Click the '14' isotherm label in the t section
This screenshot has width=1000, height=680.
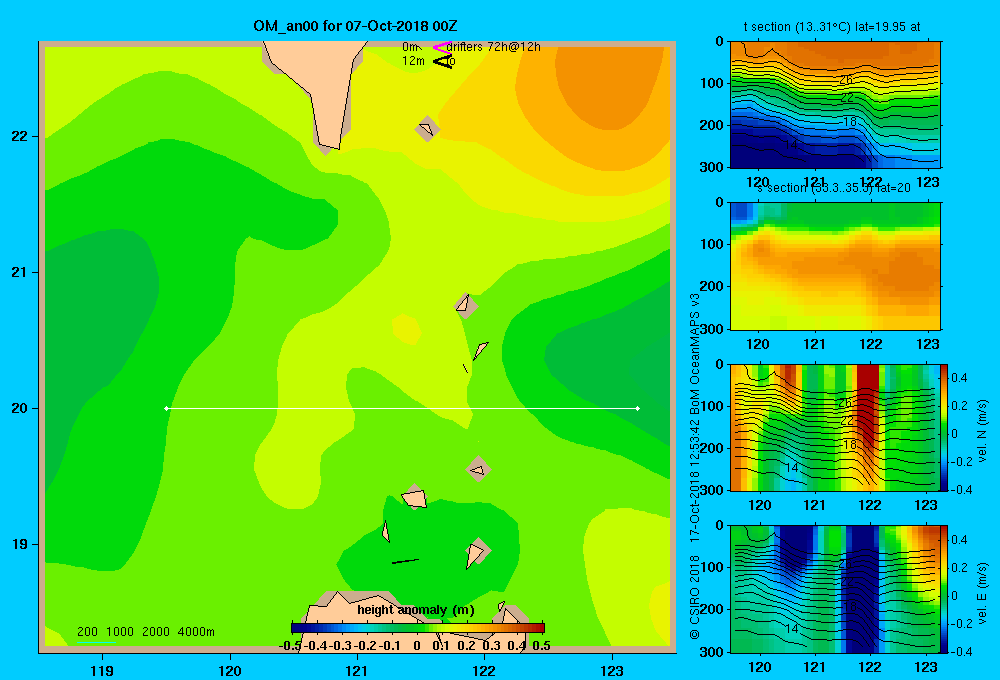tap(791, 145)
